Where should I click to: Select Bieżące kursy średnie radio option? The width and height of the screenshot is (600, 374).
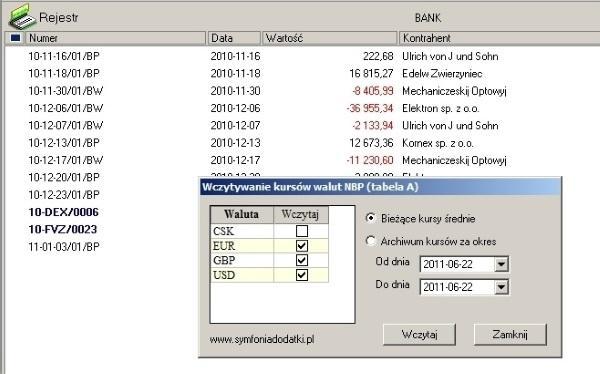[x=370, y=218]
